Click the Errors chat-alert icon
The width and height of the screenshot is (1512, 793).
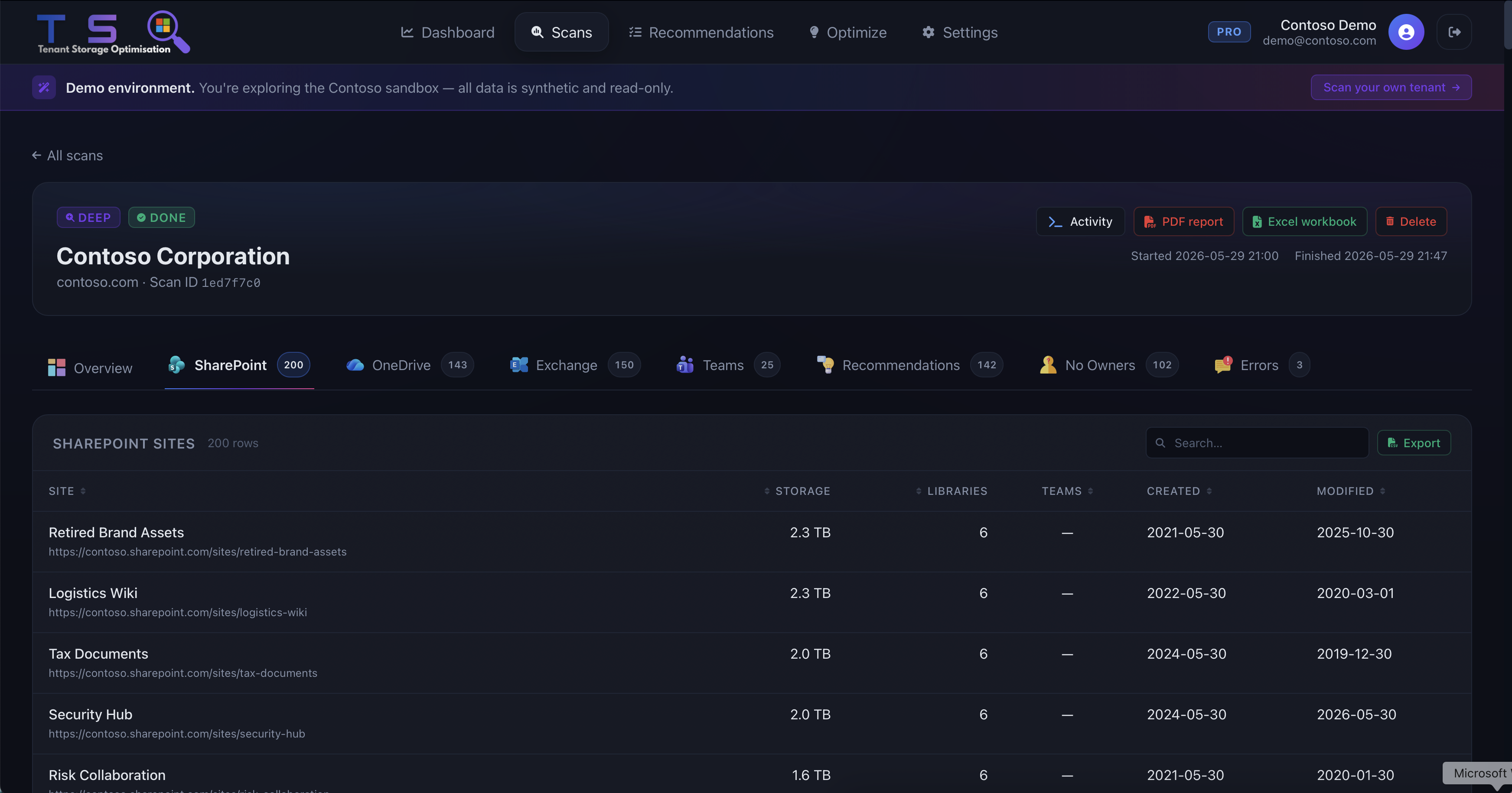click(1223, 365)
